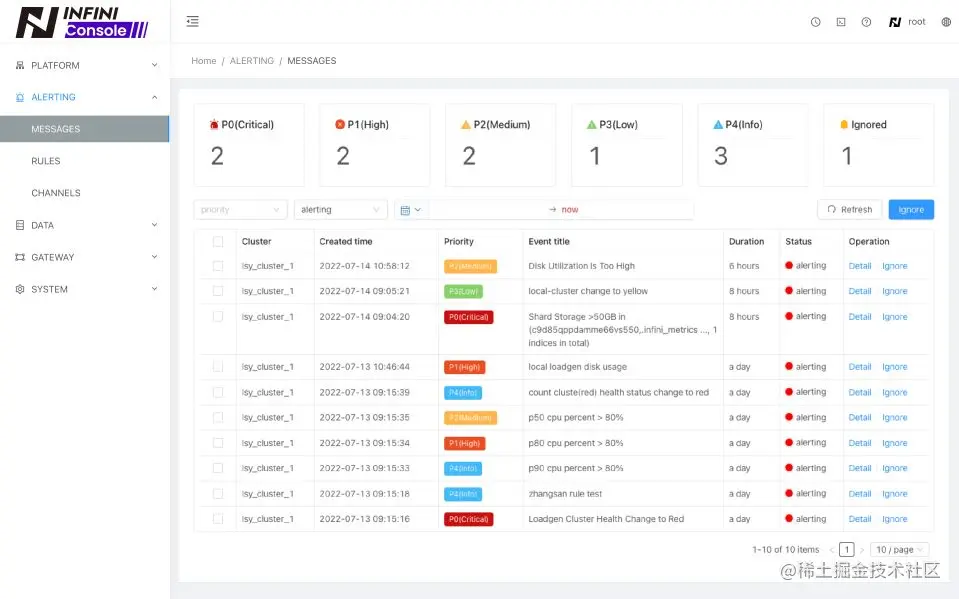This screenshot has height=599, width=959.
Task: Click the INFINI Console logo
Action: coord(82,23)
